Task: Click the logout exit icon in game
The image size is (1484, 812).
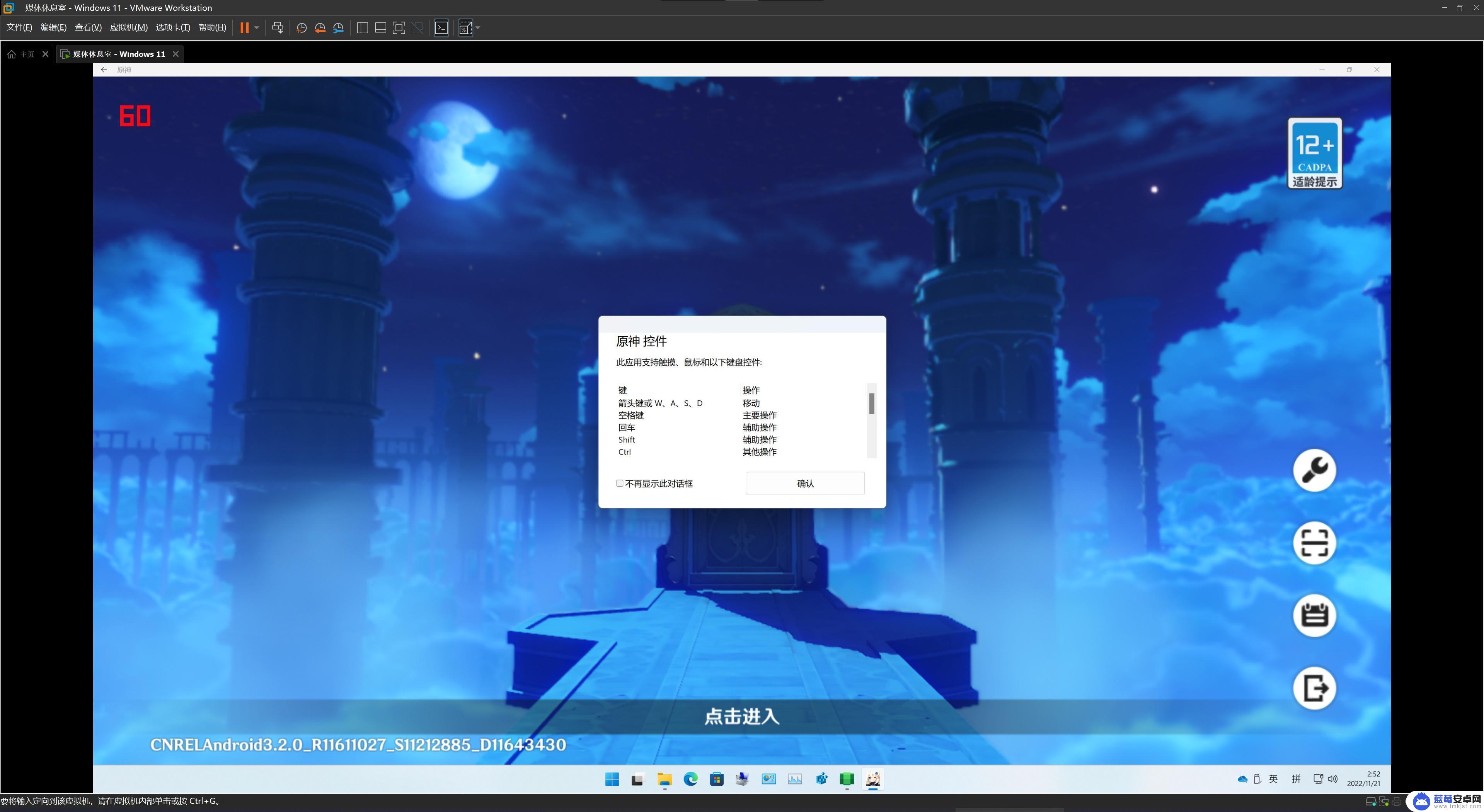Action: click(x=1314, y=688)
